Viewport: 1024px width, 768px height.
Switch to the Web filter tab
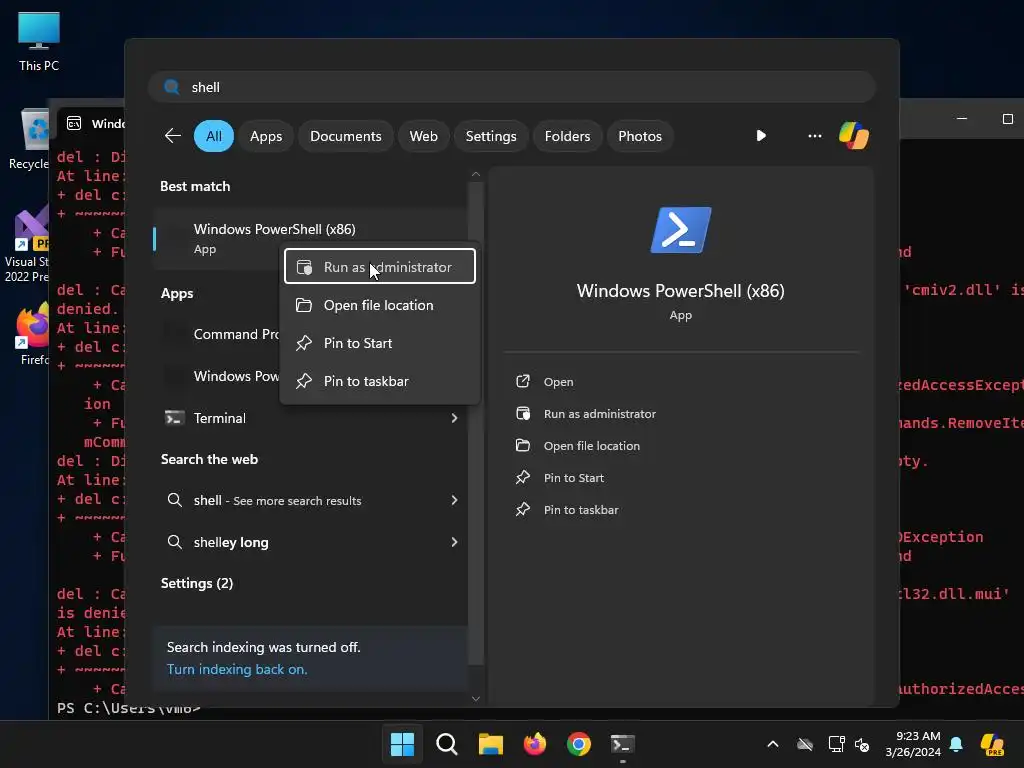[x=423, y=136]
